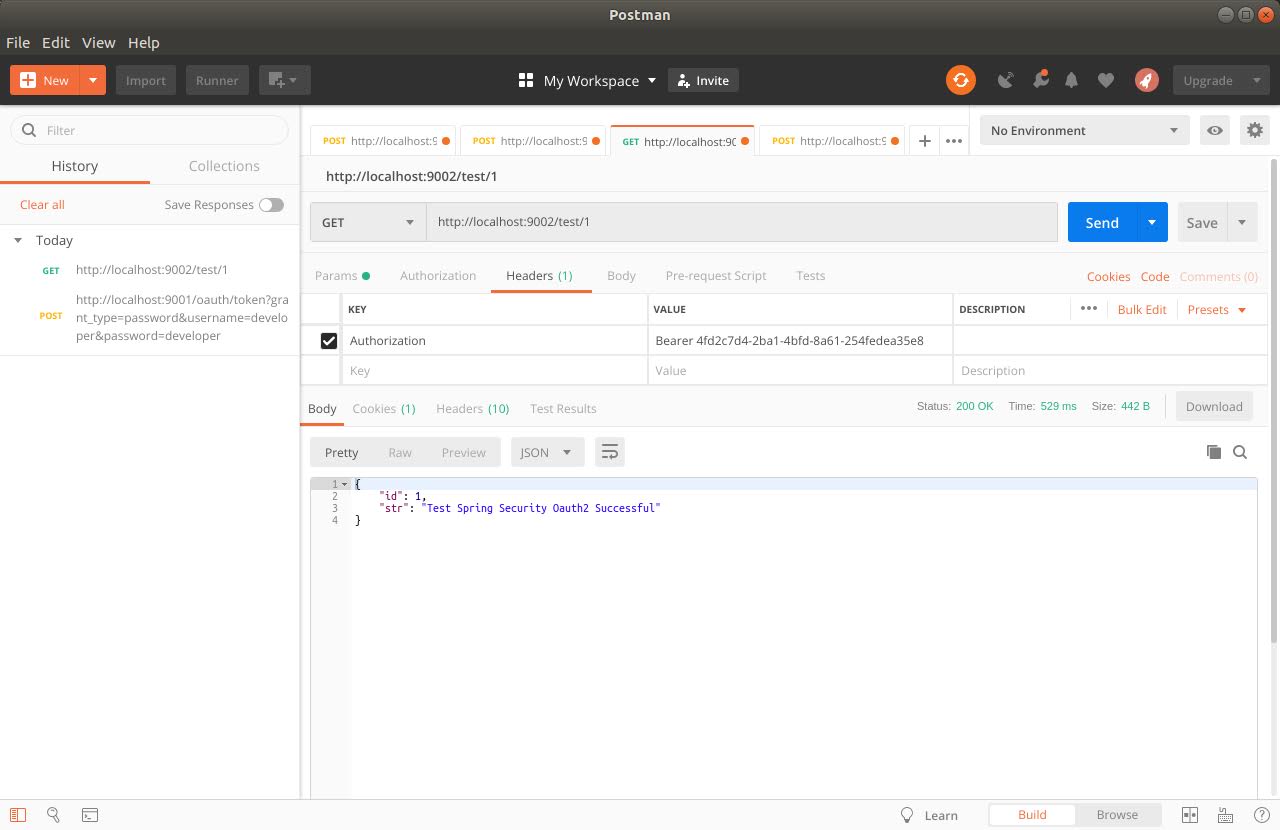This screenshot has height=830, width=1280.
Task: Open the Save button dropdown arrow
Action: [x=1242, y=222]
